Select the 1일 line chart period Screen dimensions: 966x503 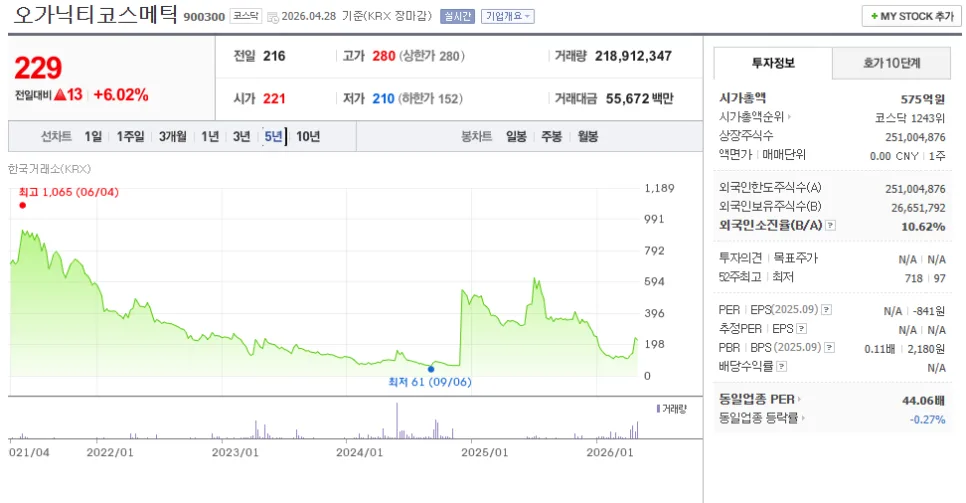click(x=93, y=136)
